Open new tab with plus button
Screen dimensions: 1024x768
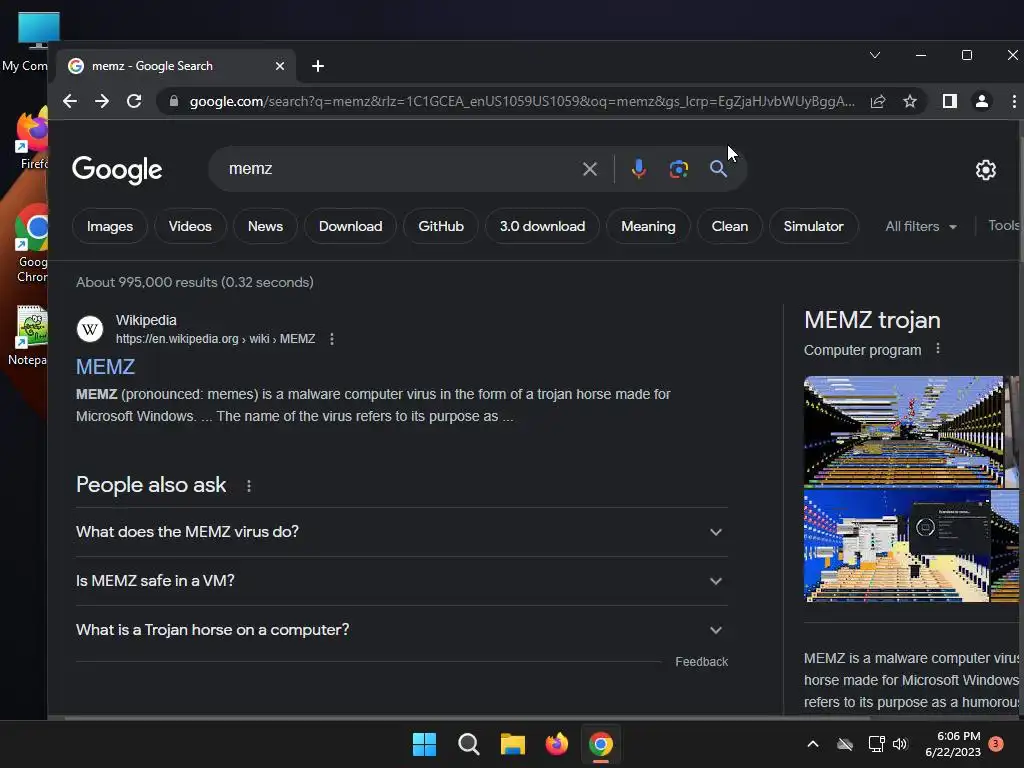click(318, 66)
